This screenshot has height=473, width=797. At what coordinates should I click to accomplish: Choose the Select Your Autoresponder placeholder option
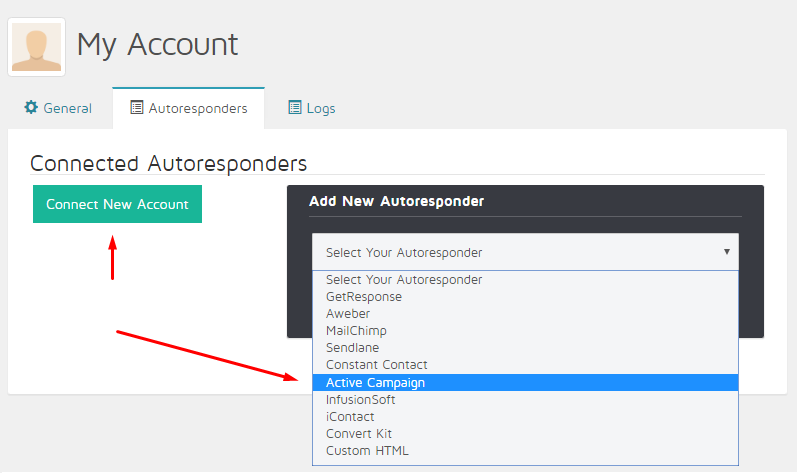coord(525,280)
